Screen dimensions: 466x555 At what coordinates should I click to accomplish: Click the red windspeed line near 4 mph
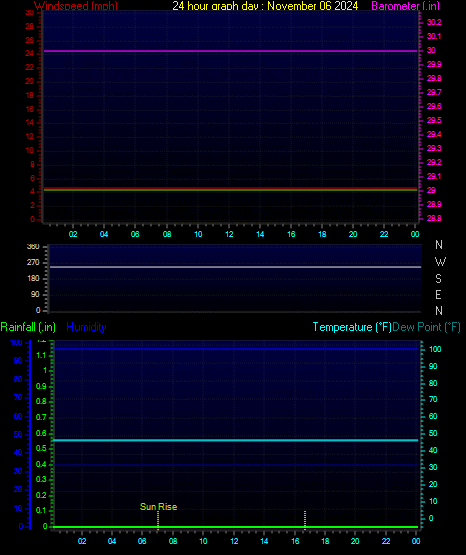point(230,188)
